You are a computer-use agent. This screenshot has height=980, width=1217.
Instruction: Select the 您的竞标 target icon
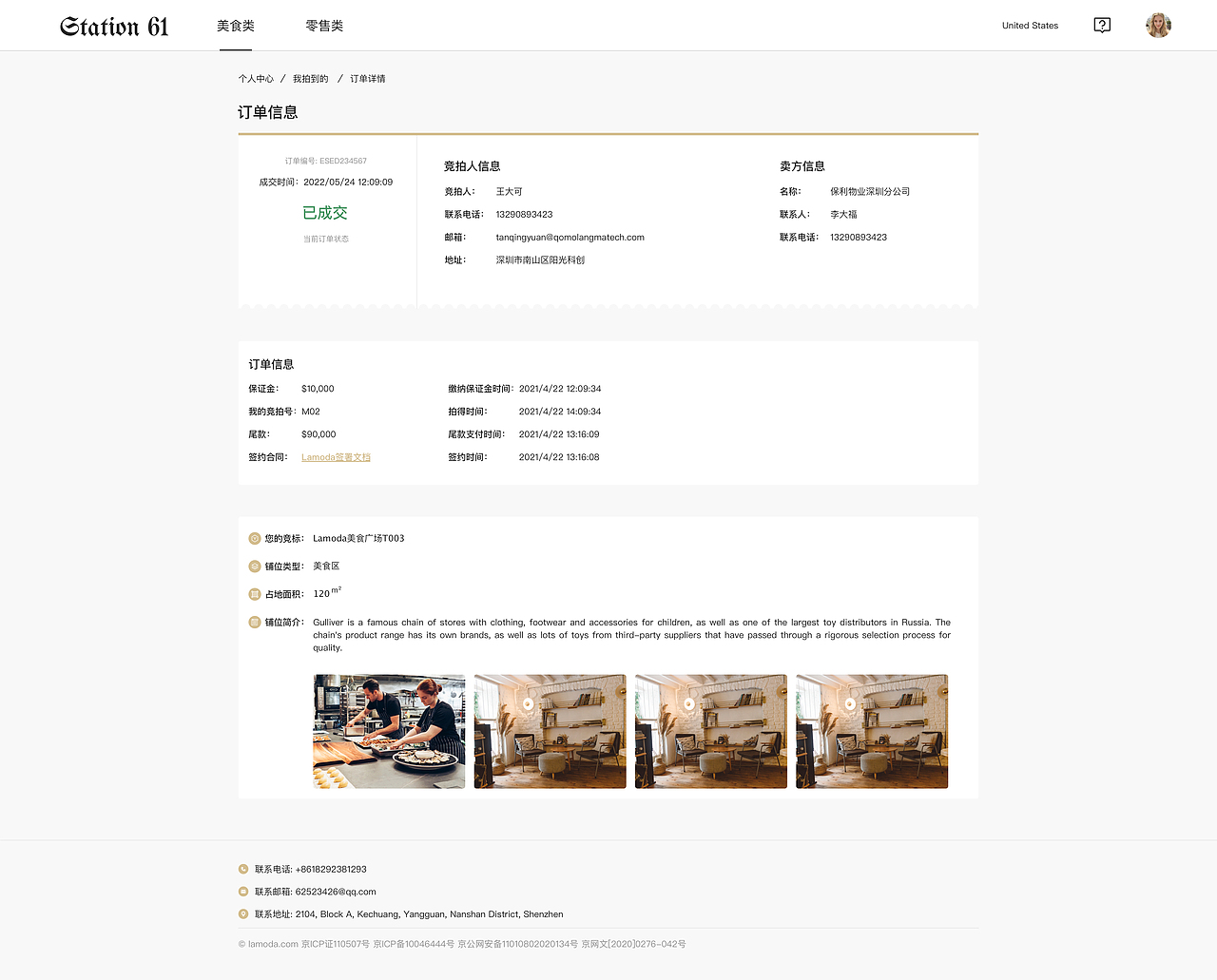pyautogui.click(x=255, y=538)
